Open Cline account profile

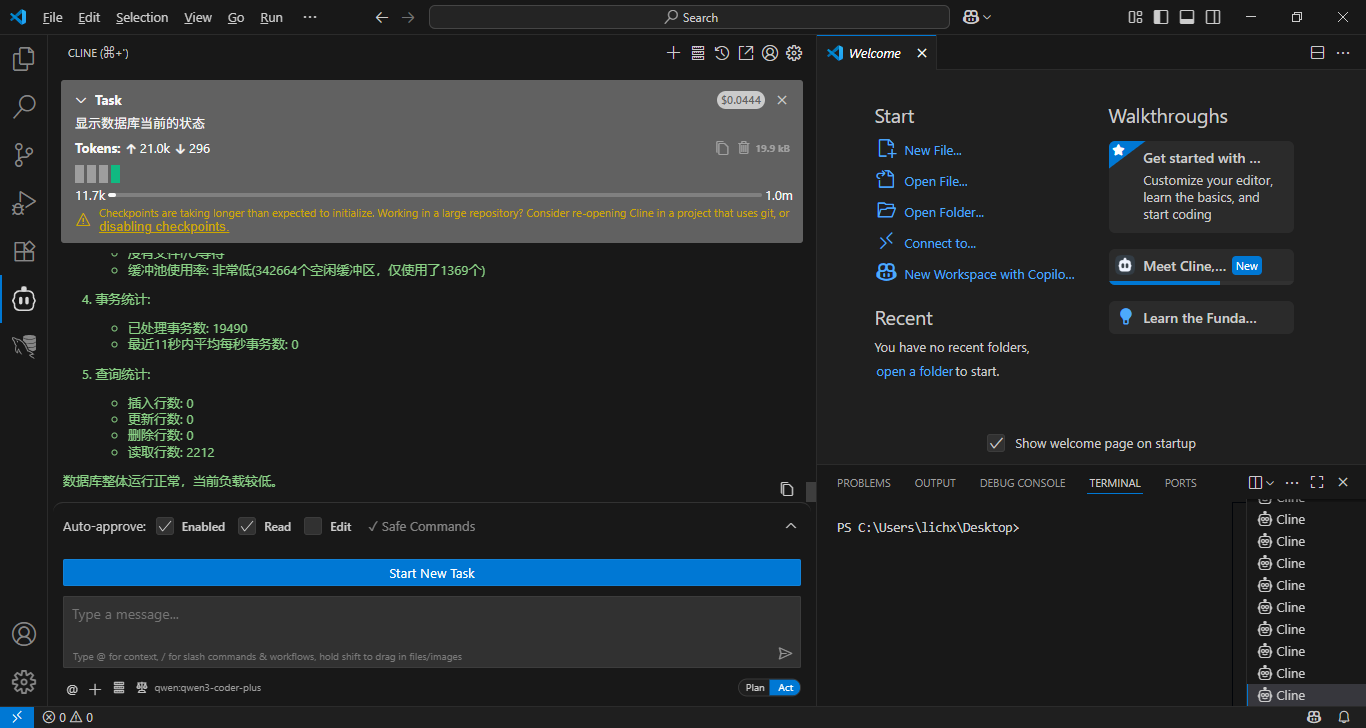coord(770,53)
